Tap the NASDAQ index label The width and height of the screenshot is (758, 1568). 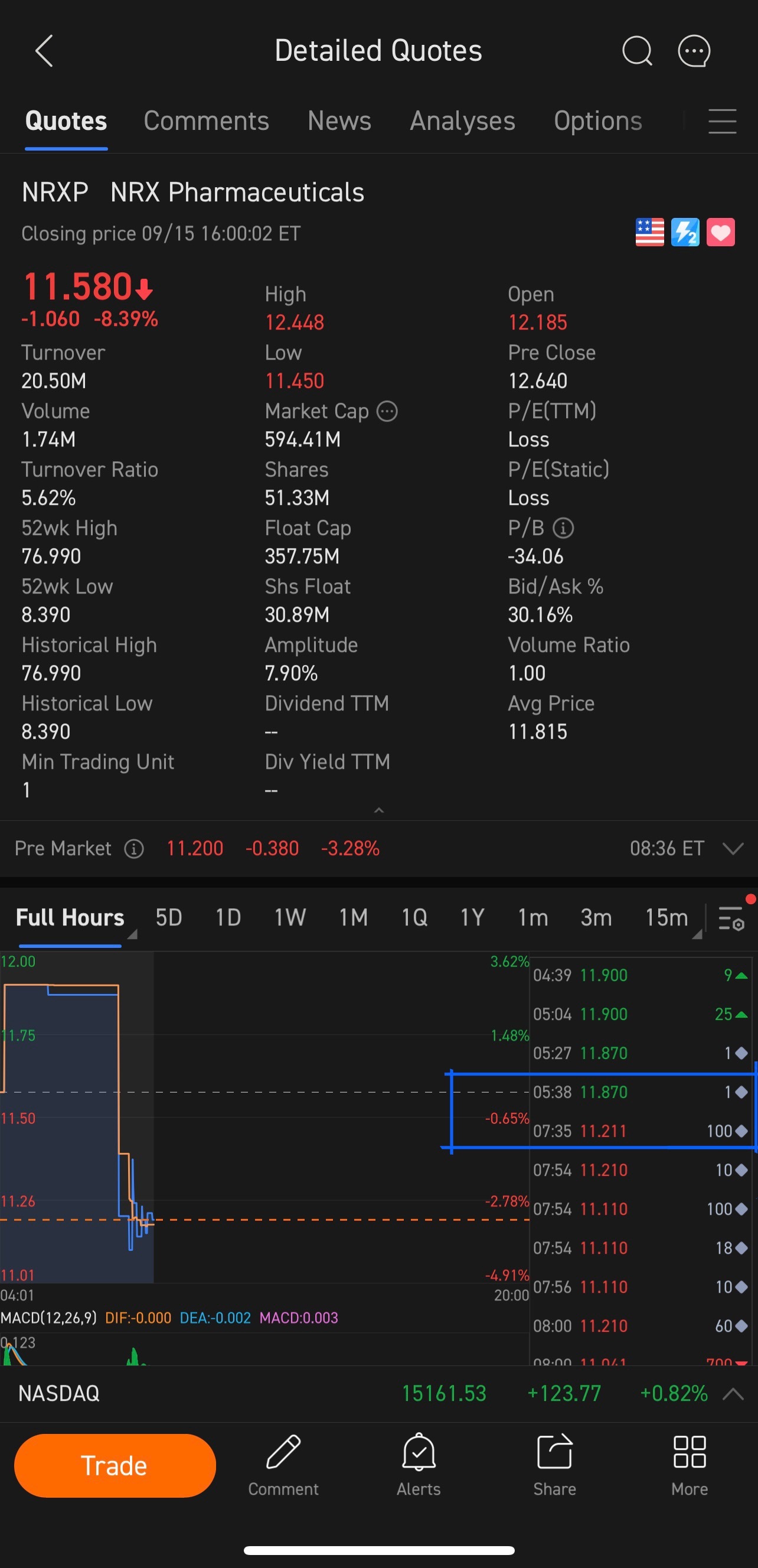[x=59, y=1394]
